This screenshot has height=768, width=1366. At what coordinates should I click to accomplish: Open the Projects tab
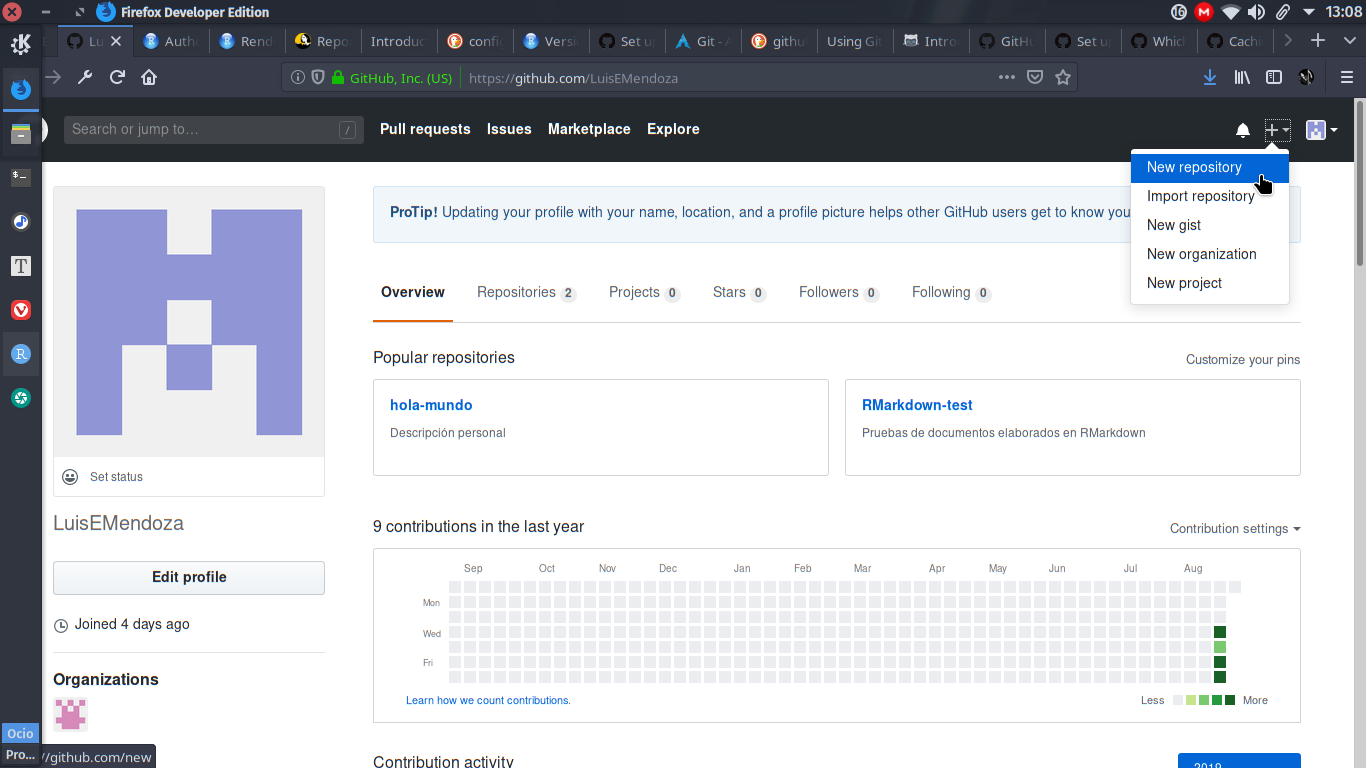click(644, 292)
